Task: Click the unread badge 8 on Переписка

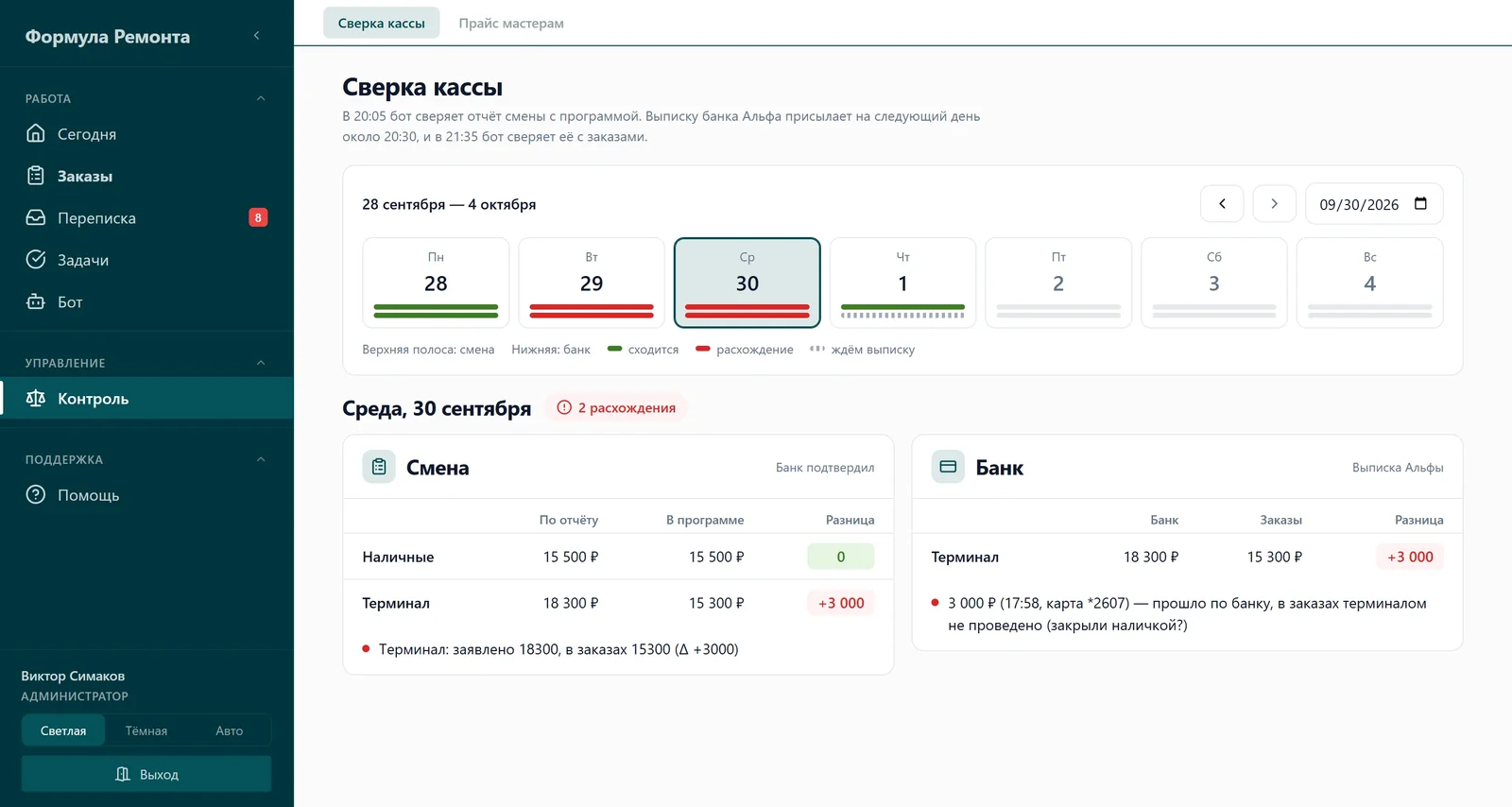Action: tap(258, 217)
